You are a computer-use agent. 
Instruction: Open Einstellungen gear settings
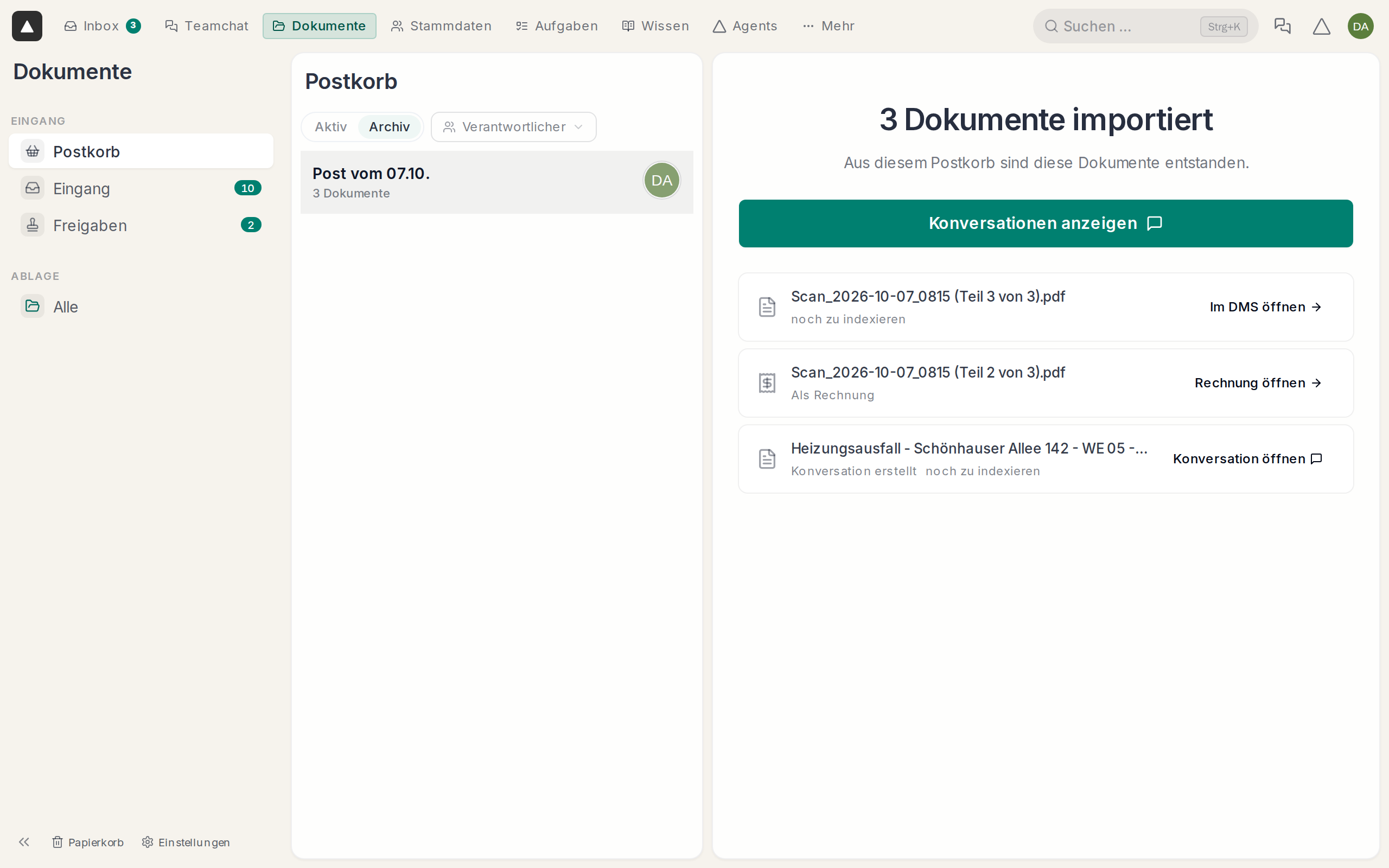(x=186, y=841)
